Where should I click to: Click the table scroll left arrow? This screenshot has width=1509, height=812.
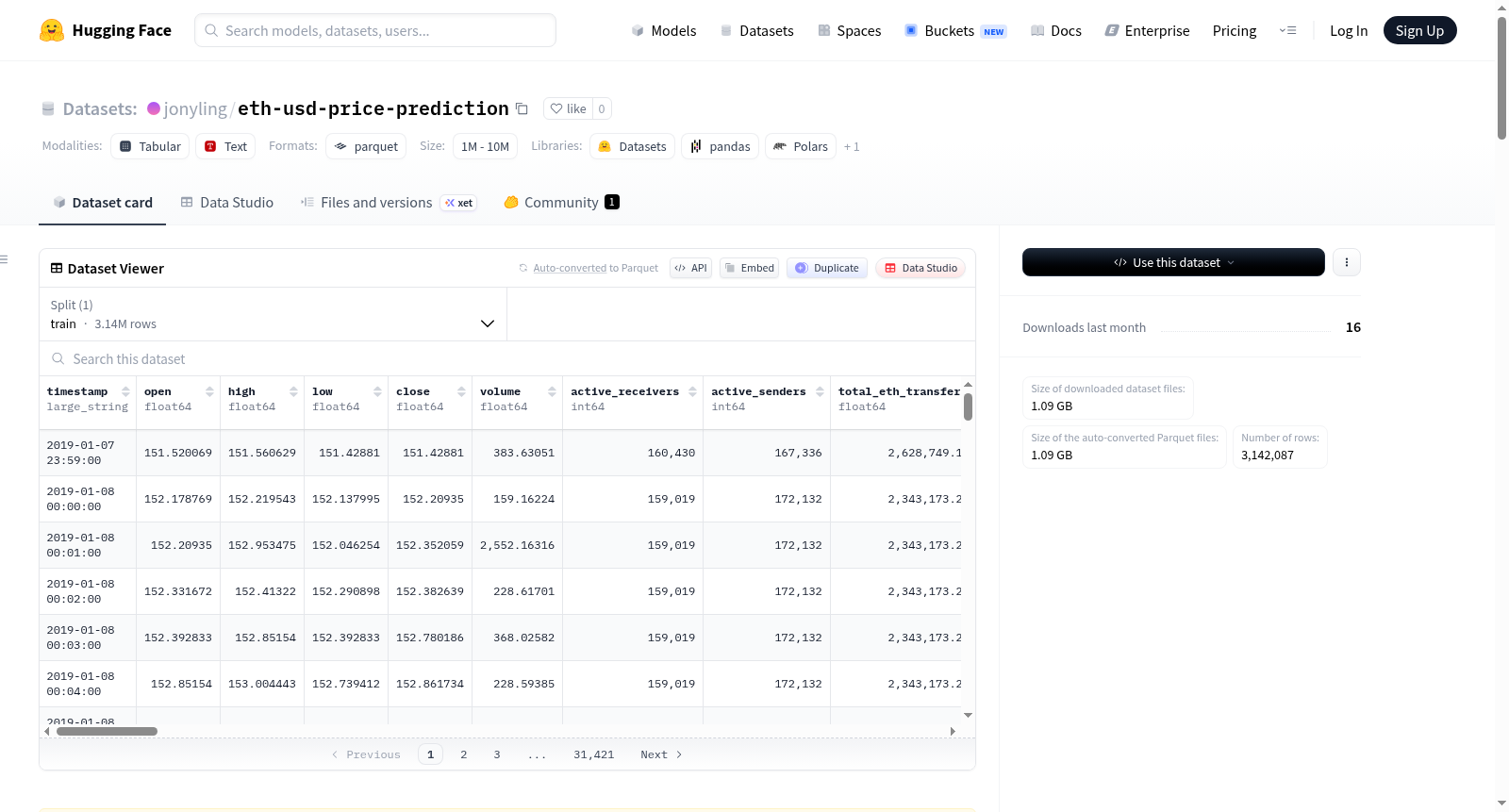pyautogui.click(x=47, y=731)
